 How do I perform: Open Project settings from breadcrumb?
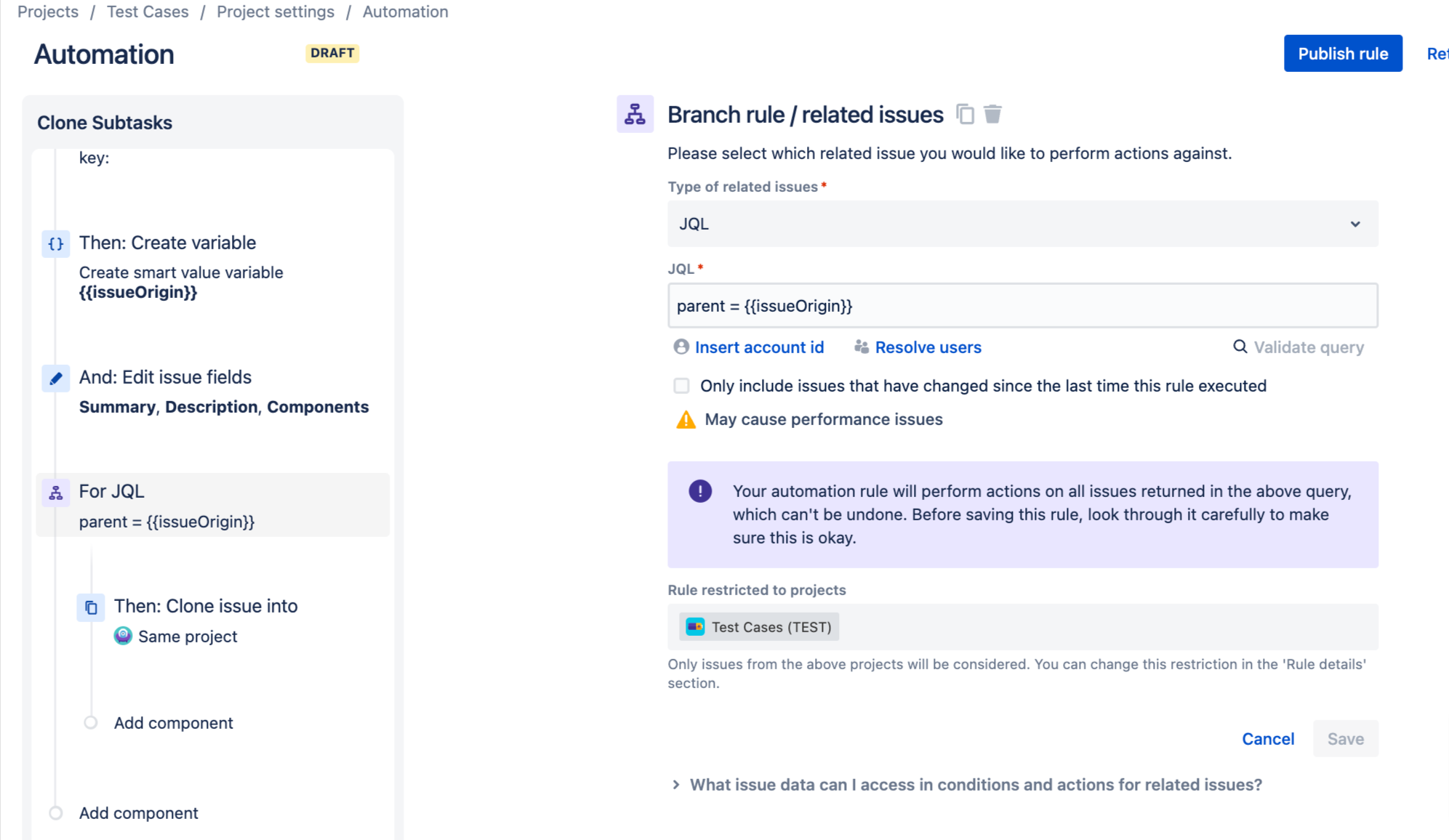(275, 12)
